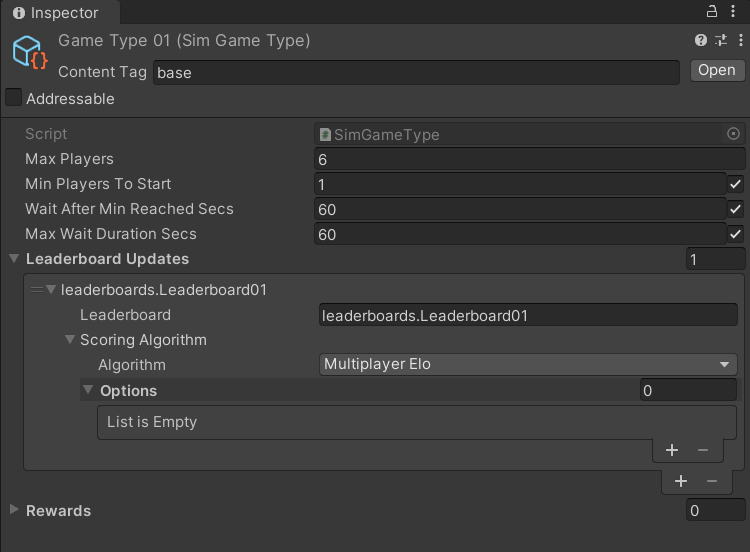Click the Inspector lock icon
The height and width of the screenshot is (552, 750).
pyautogui.click(x=712, y=12)
